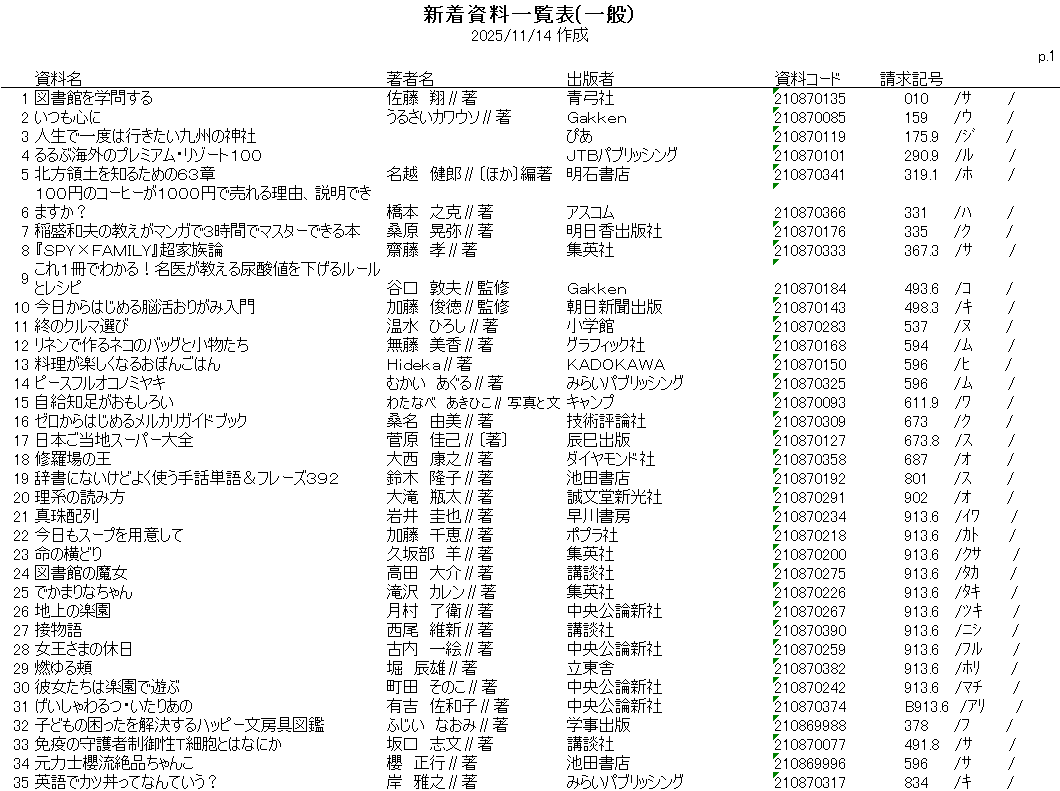The height and width of the screenshot is (791, 1060).
Task: Select the "請求記号" column header
Action: point(911,79)
